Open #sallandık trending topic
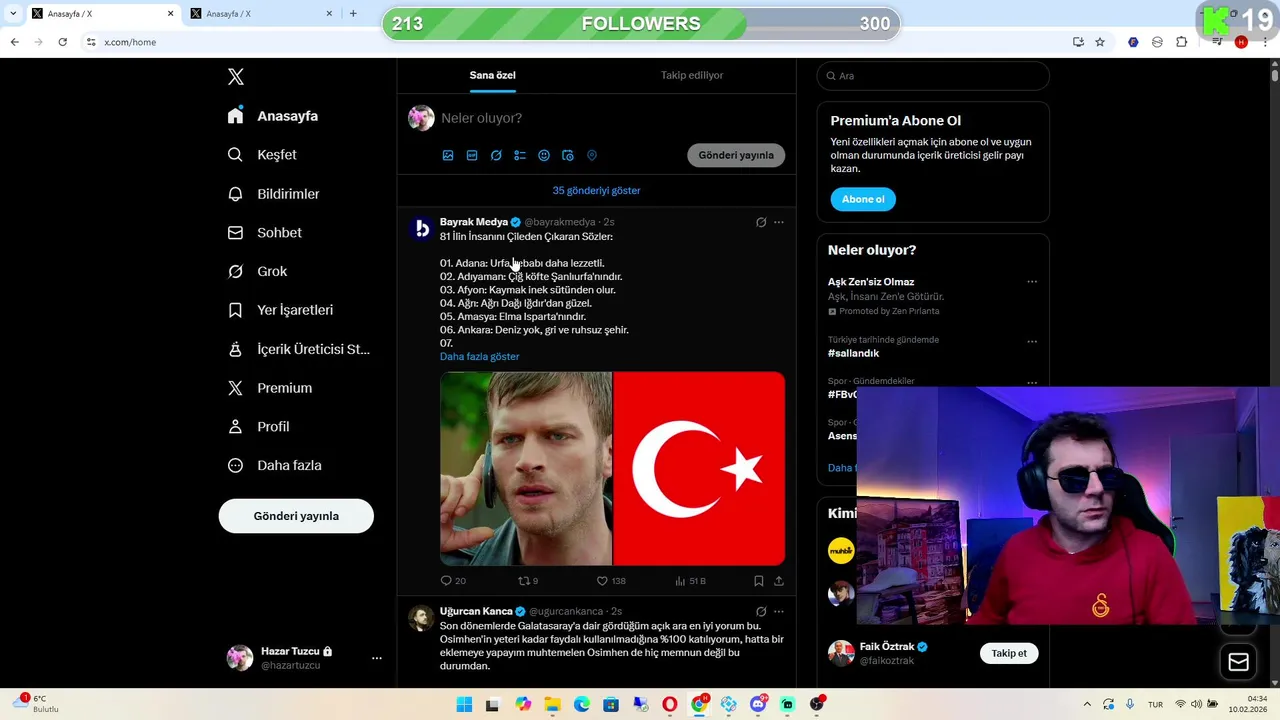Image resolution: width=1280 pixels, height=720 pixels. 853,353
